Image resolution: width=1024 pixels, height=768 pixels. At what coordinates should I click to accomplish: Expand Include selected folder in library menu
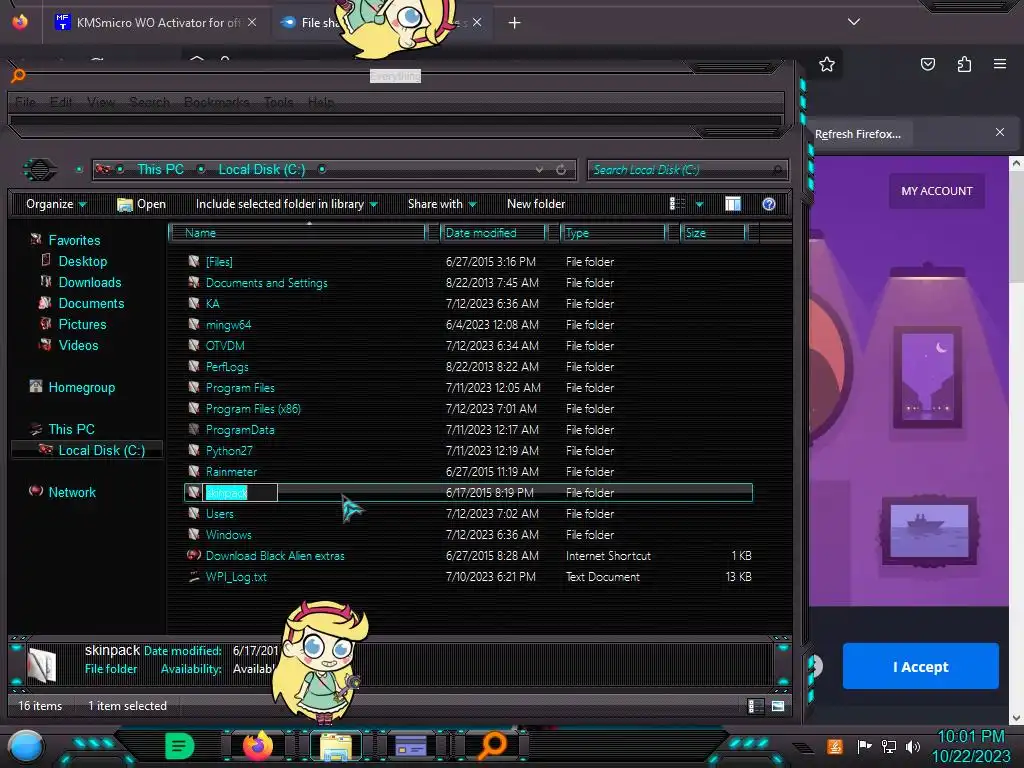[x=287, y=204]
